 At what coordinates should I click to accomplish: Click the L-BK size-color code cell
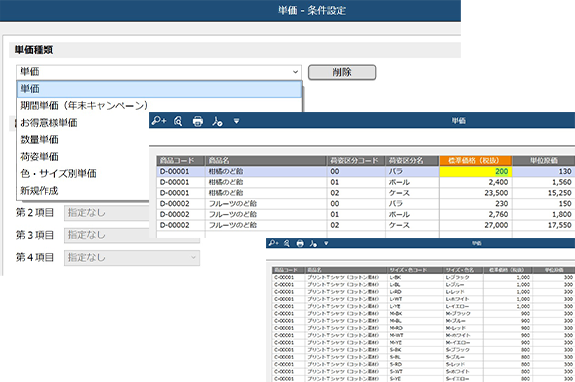(415, 278)
